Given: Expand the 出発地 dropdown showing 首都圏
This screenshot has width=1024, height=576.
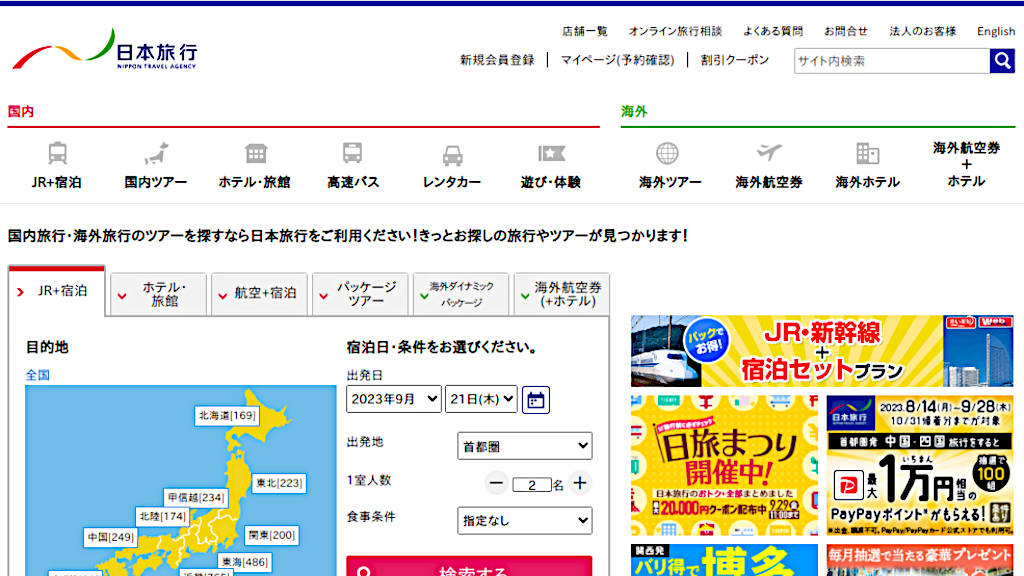Looking at the screenshot, I should pyautogui.click(x=524, y=447).
